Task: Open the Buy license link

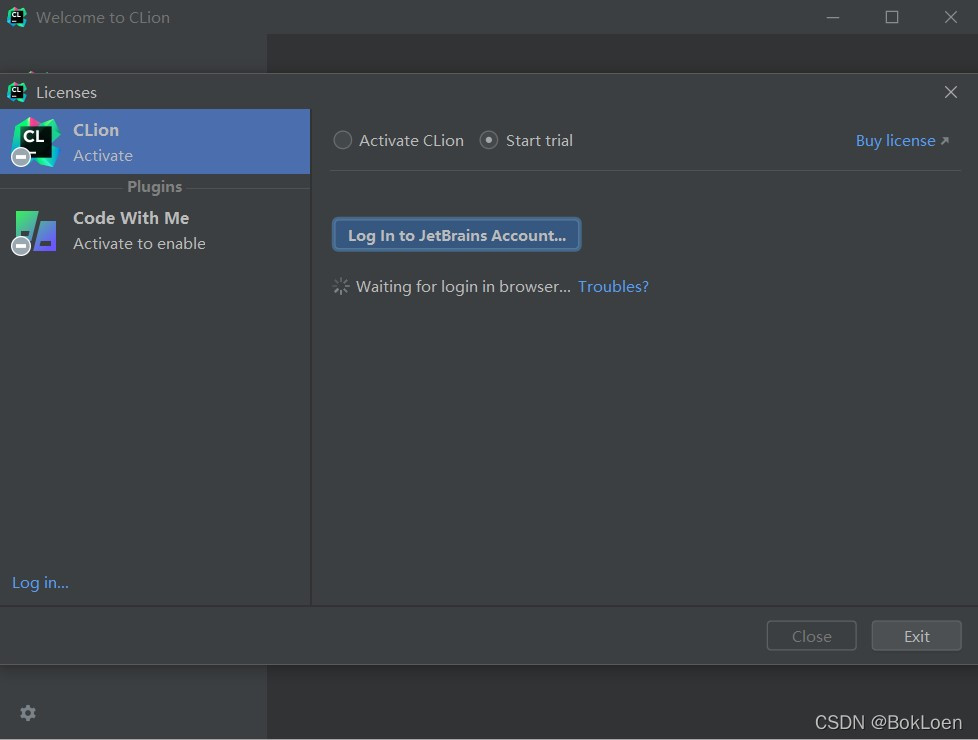Action: (902, 141)
